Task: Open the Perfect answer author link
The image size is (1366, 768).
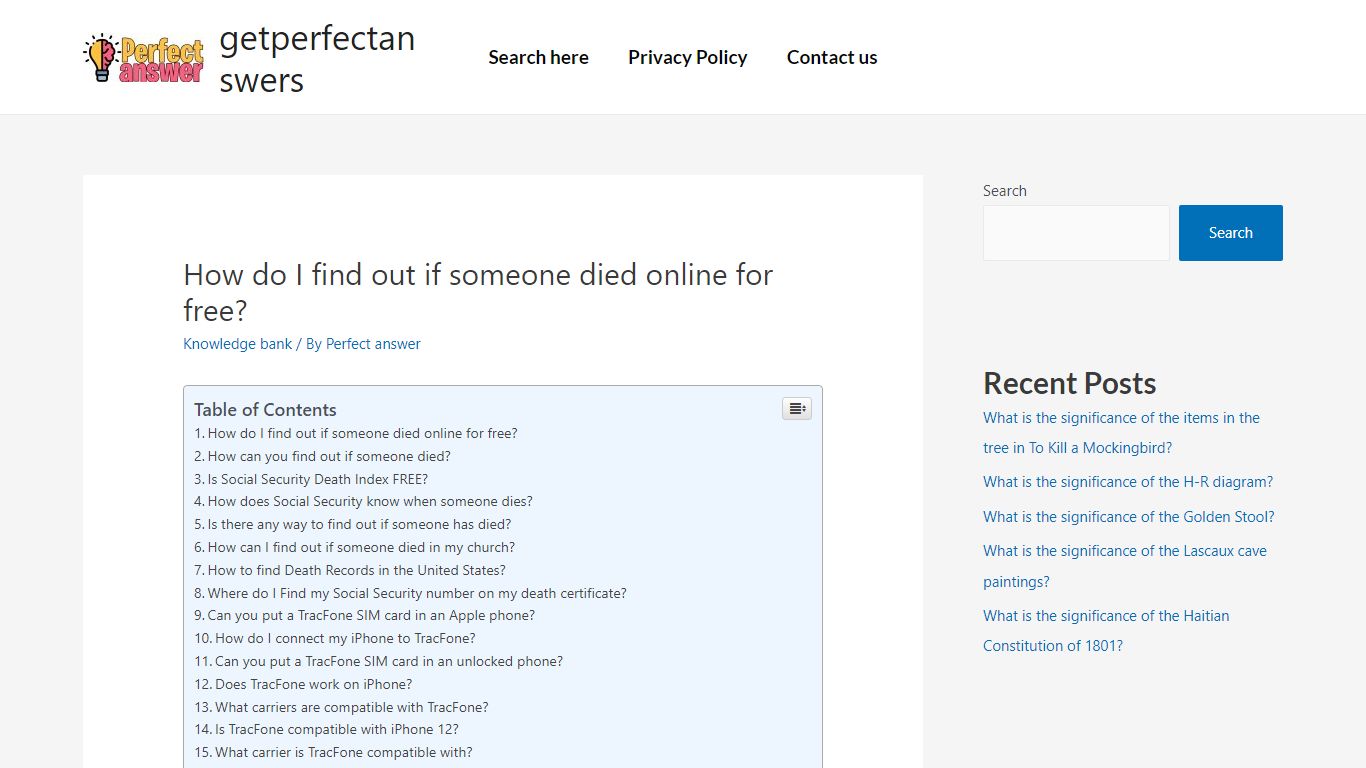Action: [x=373, y=344]
